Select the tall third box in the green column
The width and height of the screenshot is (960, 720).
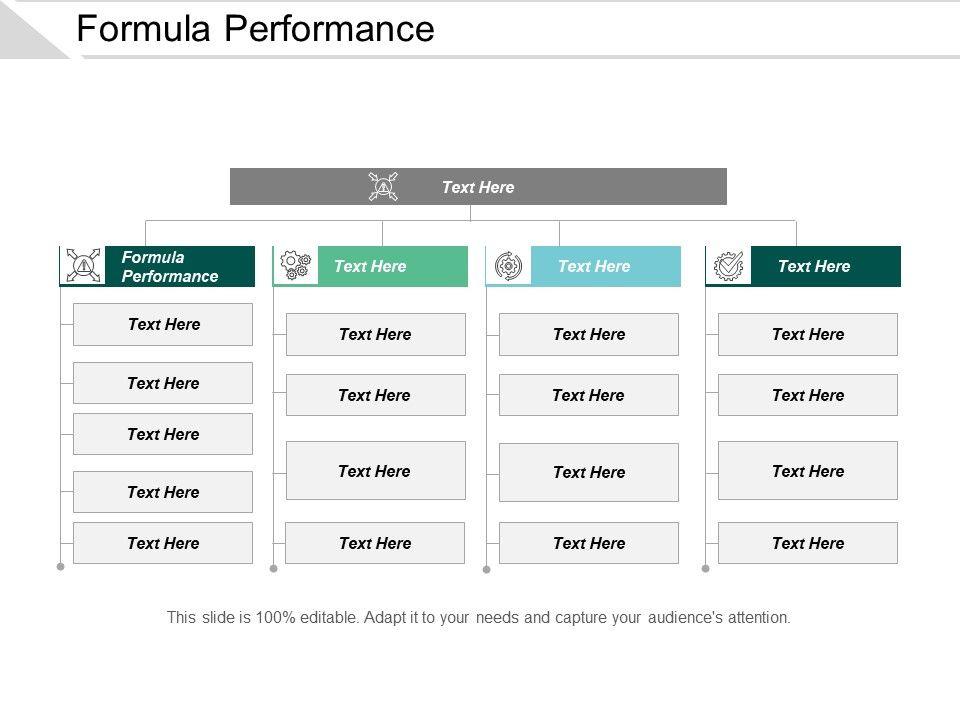point(375,470)
